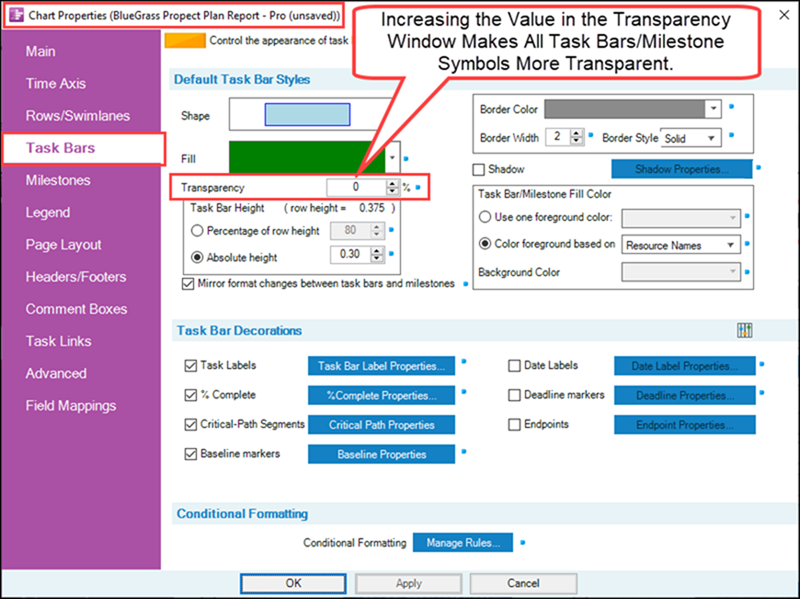800x599 pixels.
Task: Click the gray Border Color swatch
Action: click(x=625, y=109)
